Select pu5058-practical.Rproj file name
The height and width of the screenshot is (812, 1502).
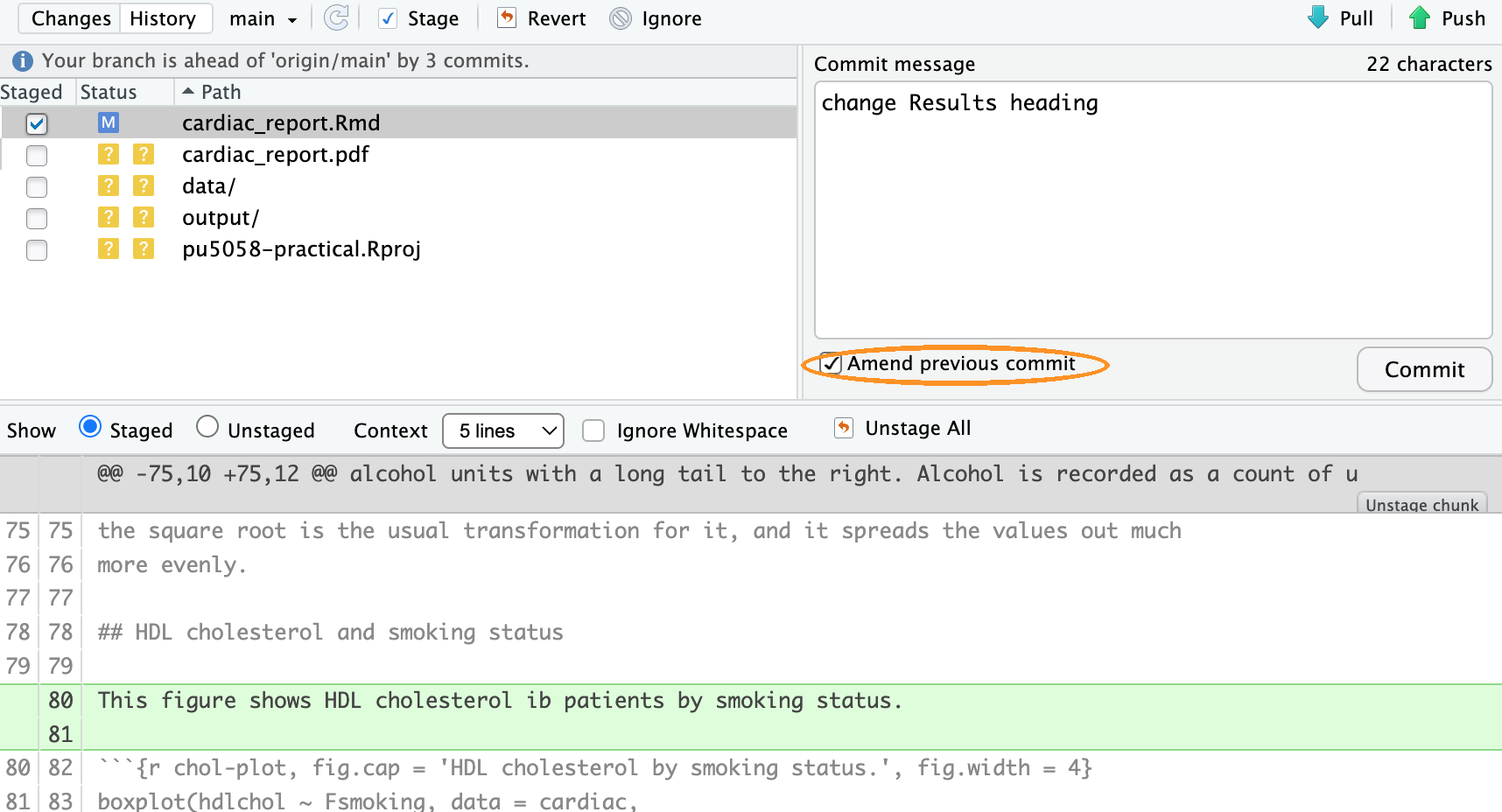[301, 248]
